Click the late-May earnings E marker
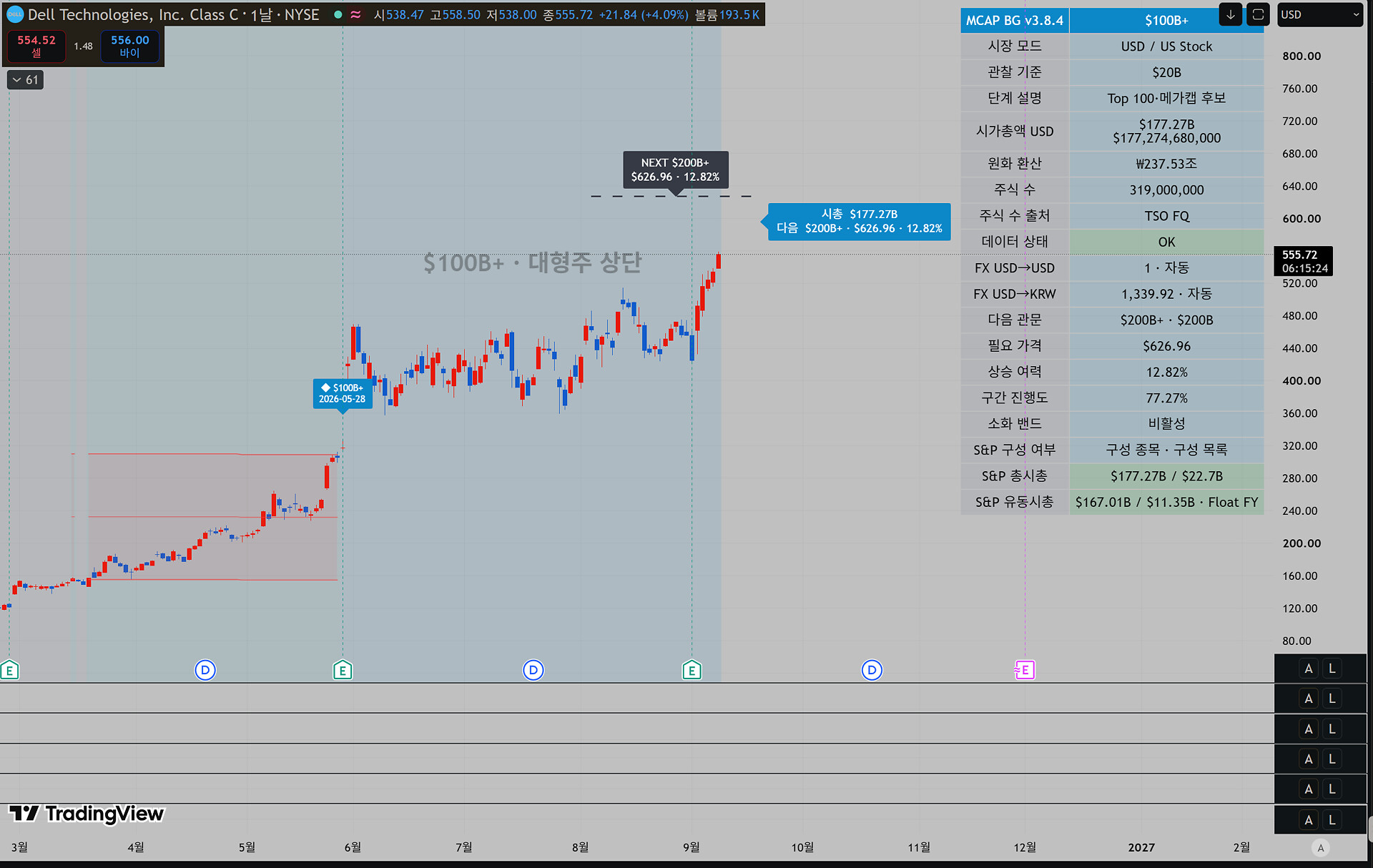This screenshot has height=868, width=1373. click(x=343, y=670)
